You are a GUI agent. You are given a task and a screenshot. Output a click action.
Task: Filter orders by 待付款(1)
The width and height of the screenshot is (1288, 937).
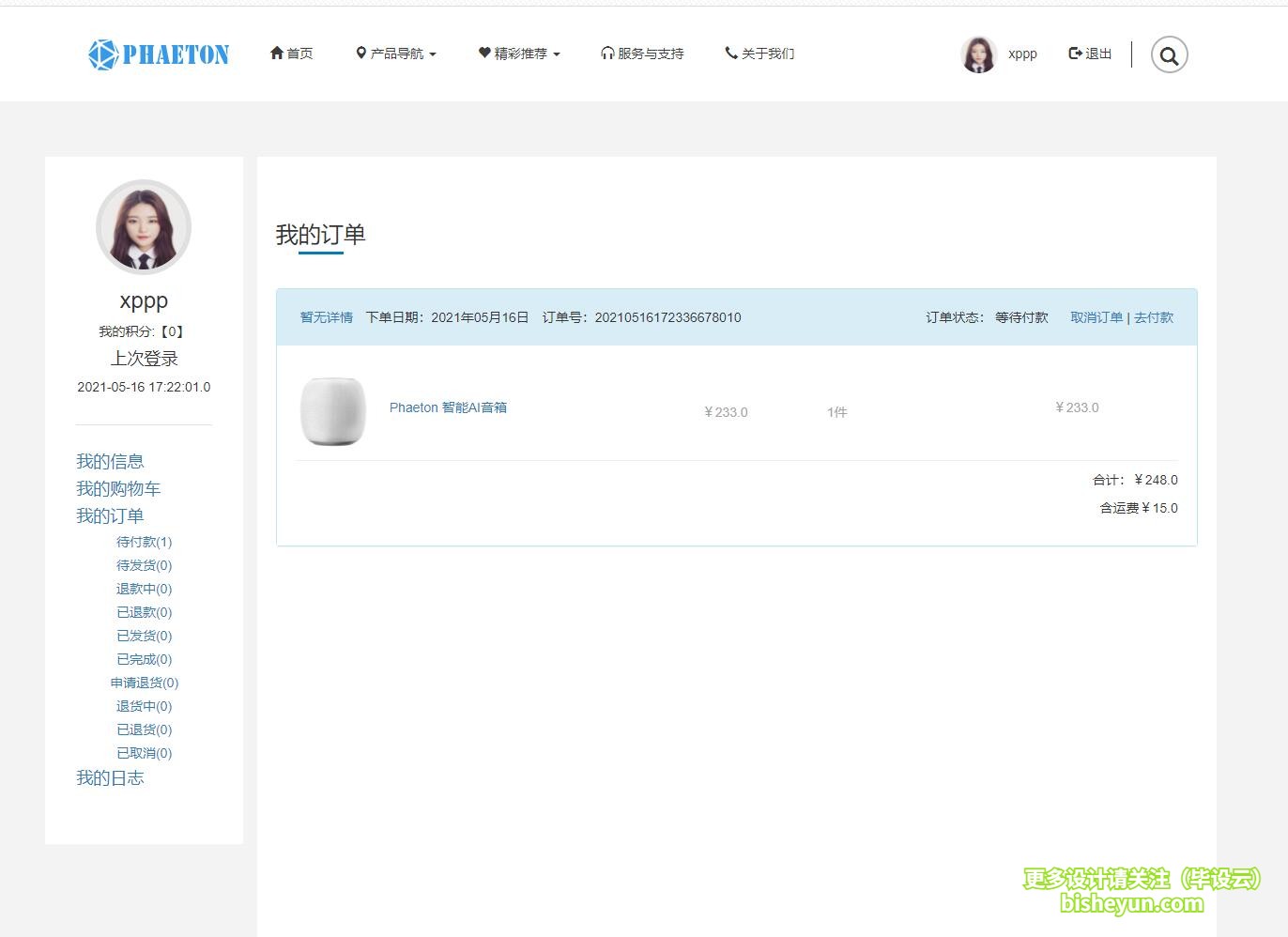click(x=144, y=542)
